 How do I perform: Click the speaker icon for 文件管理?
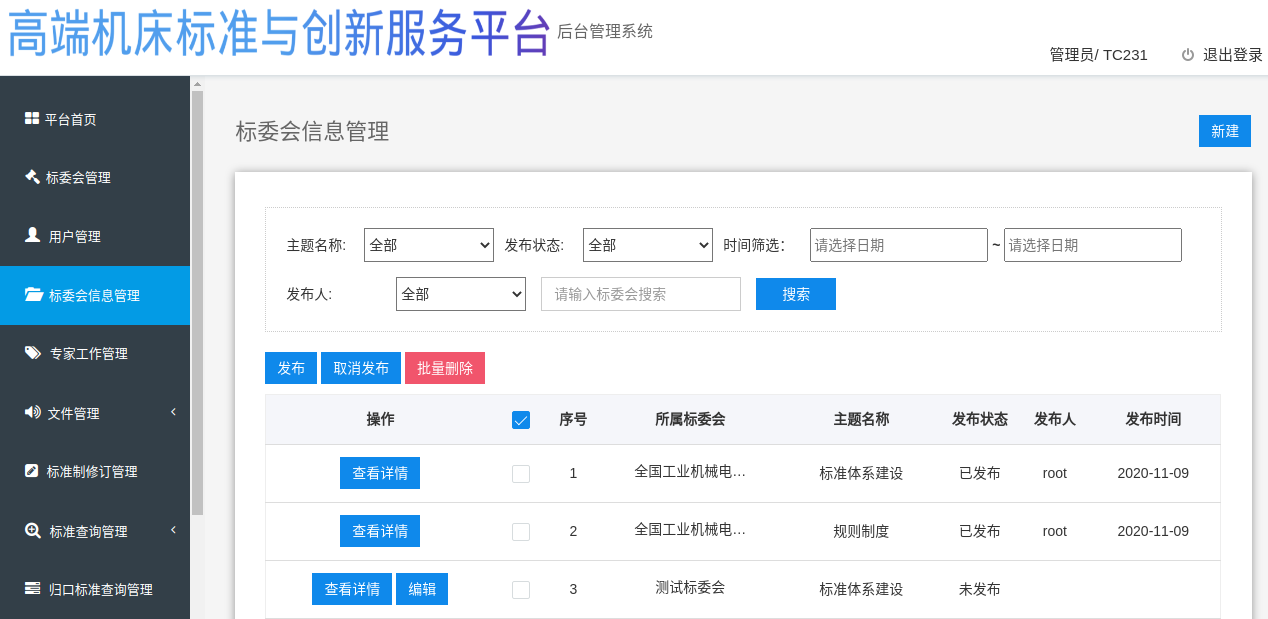point(32,412)
